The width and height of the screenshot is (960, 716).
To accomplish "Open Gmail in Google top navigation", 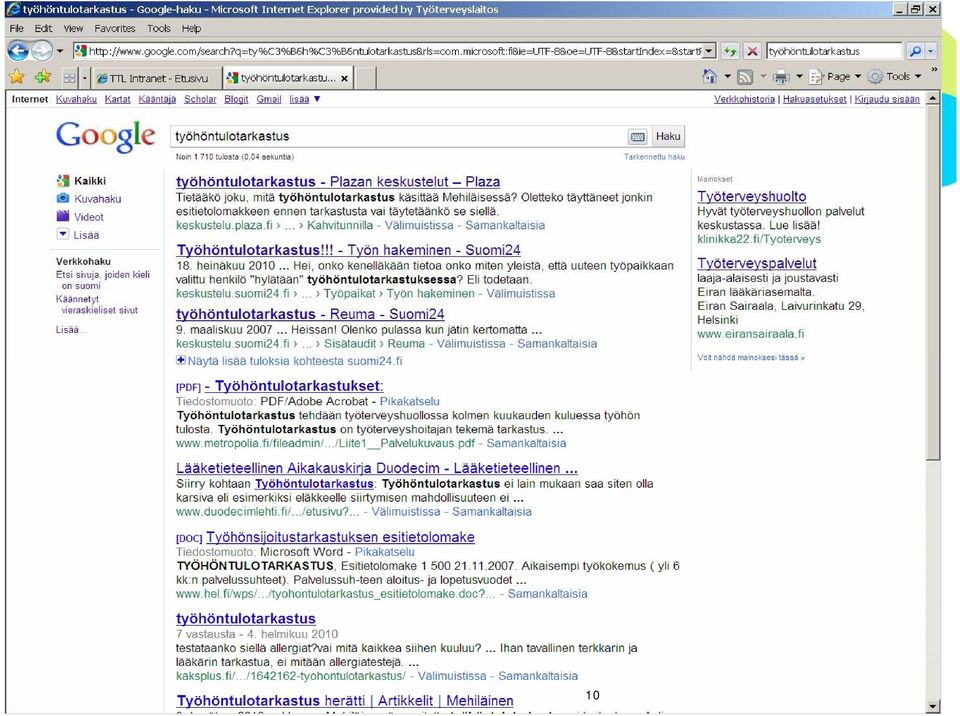I will tap(269, 99).
